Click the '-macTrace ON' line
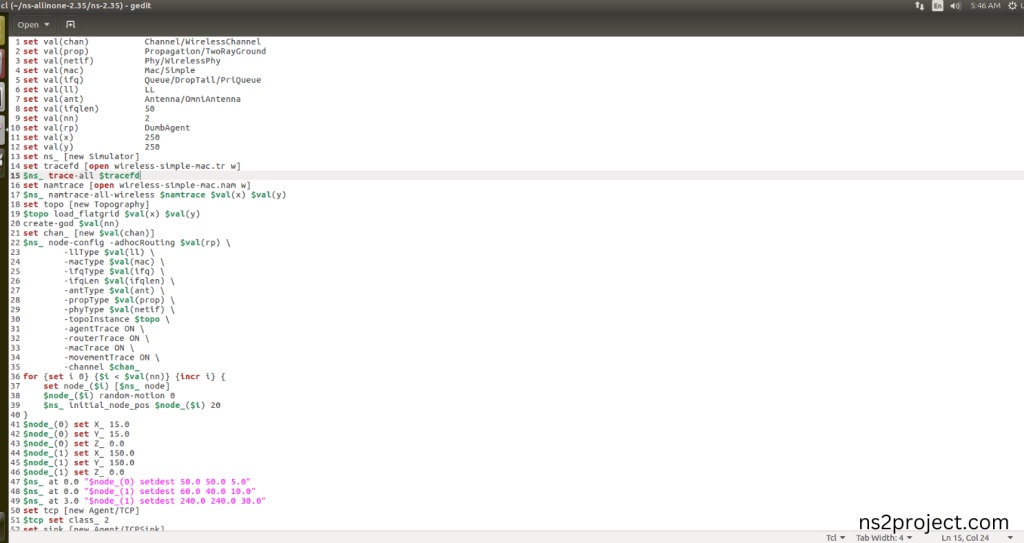 coord(99,348)
